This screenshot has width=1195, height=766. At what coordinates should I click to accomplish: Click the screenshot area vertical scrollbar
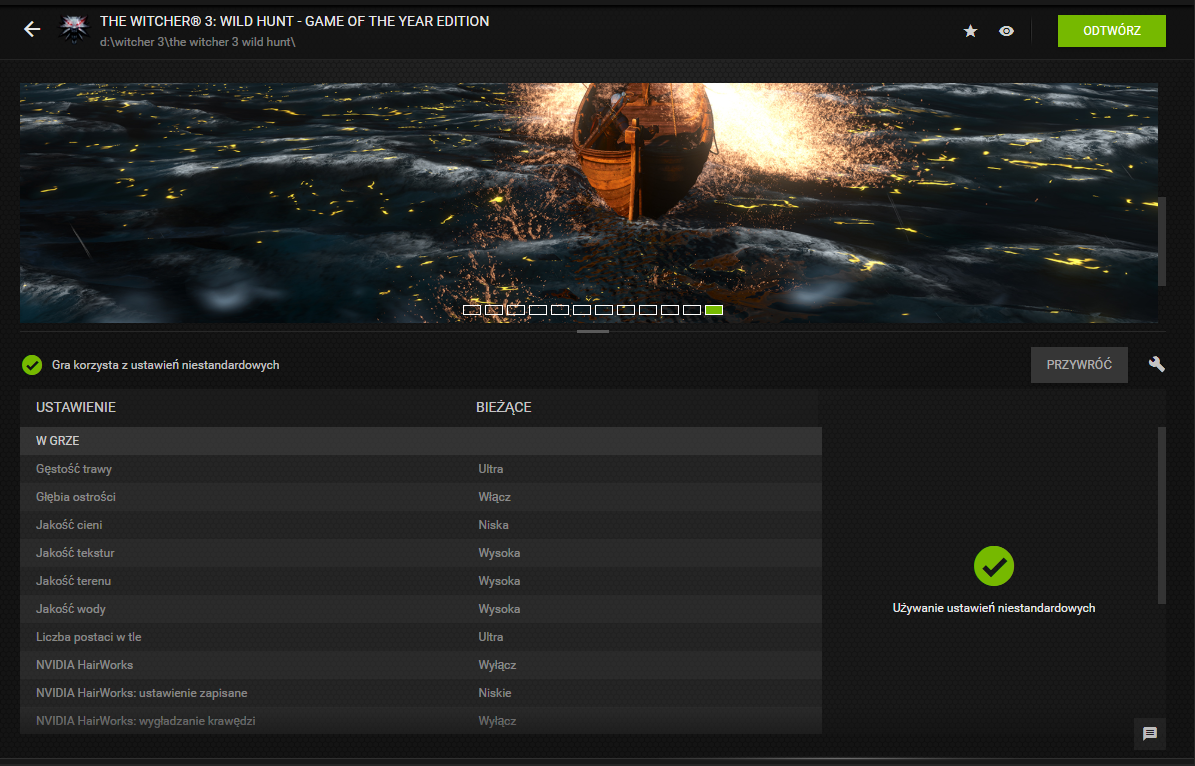pyautogui.click(x=1161, y=242)
